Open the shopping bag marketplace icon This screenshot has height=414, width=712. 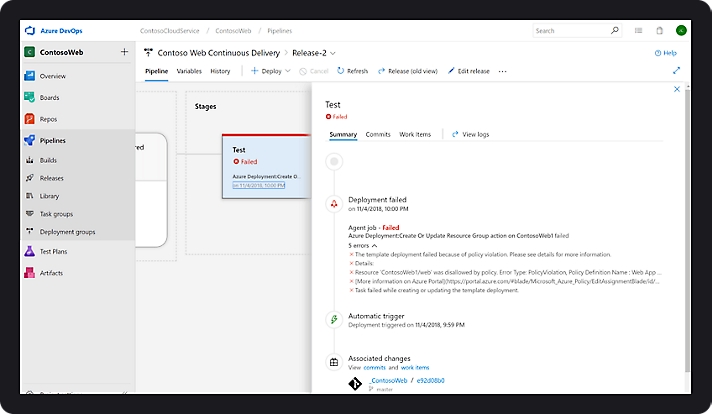659,31
